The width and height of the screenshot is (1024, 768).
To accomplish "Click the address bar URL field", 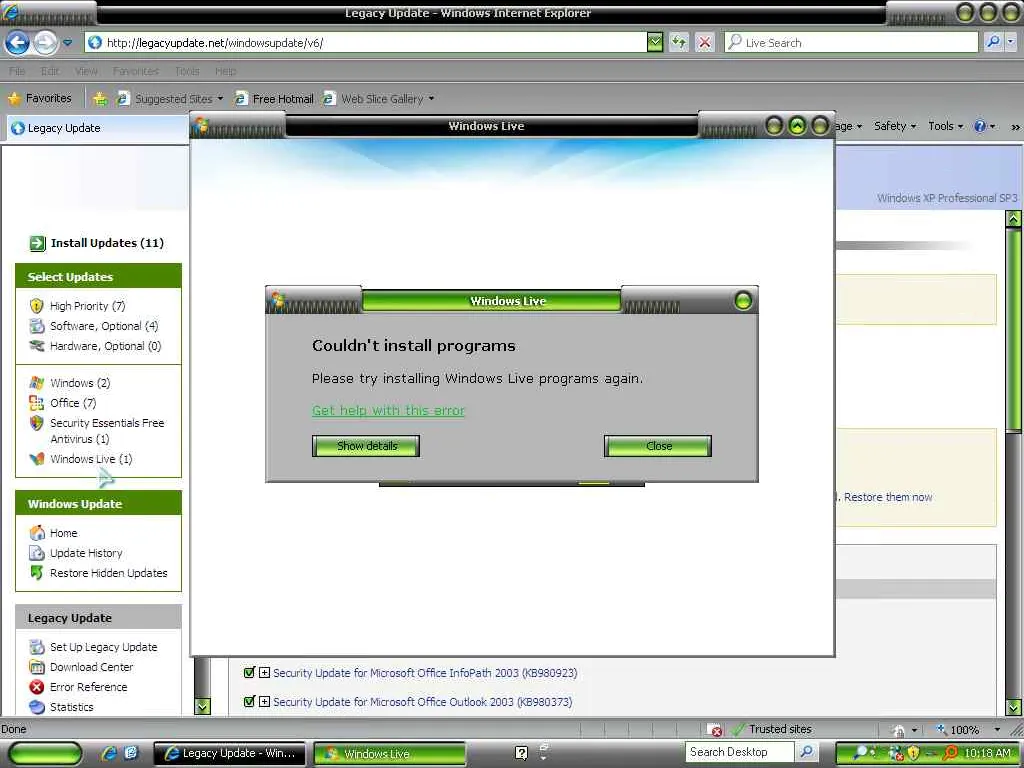I will [366, 43].
